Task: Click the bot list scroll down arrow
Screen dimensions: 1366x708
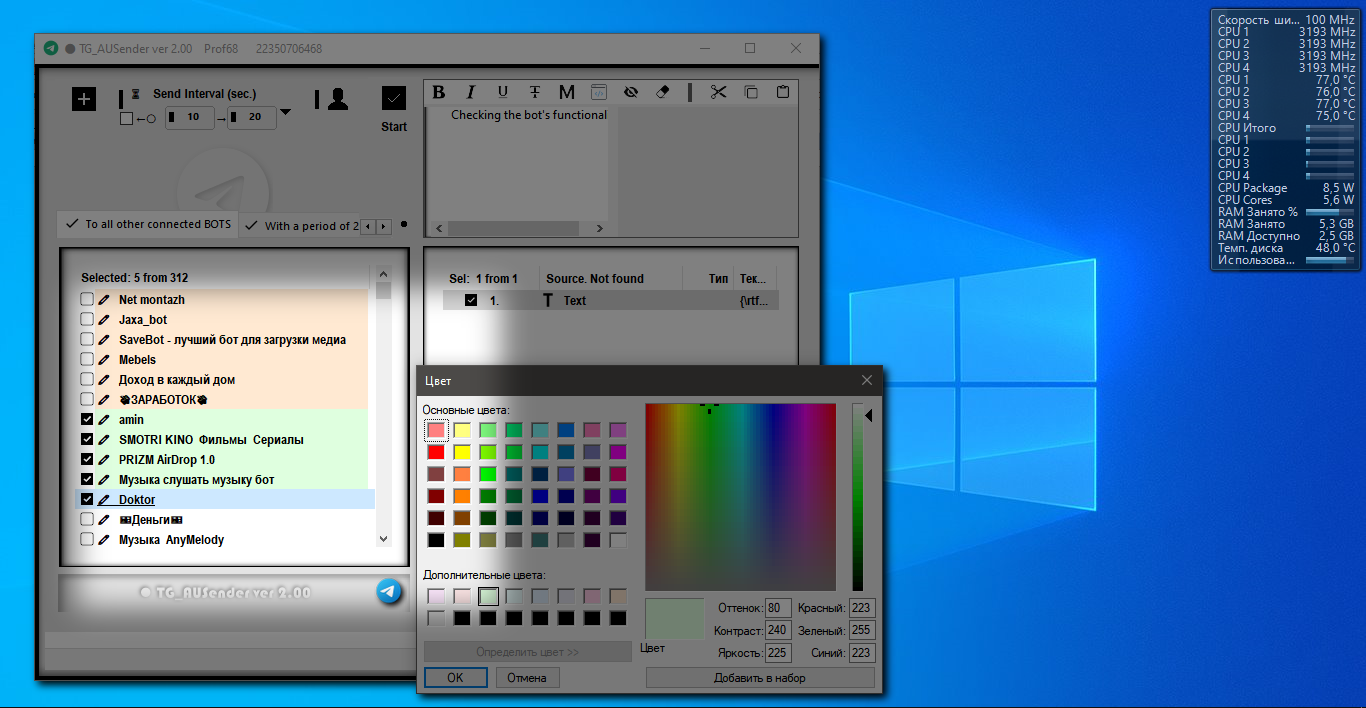Action: pos(383,539)
